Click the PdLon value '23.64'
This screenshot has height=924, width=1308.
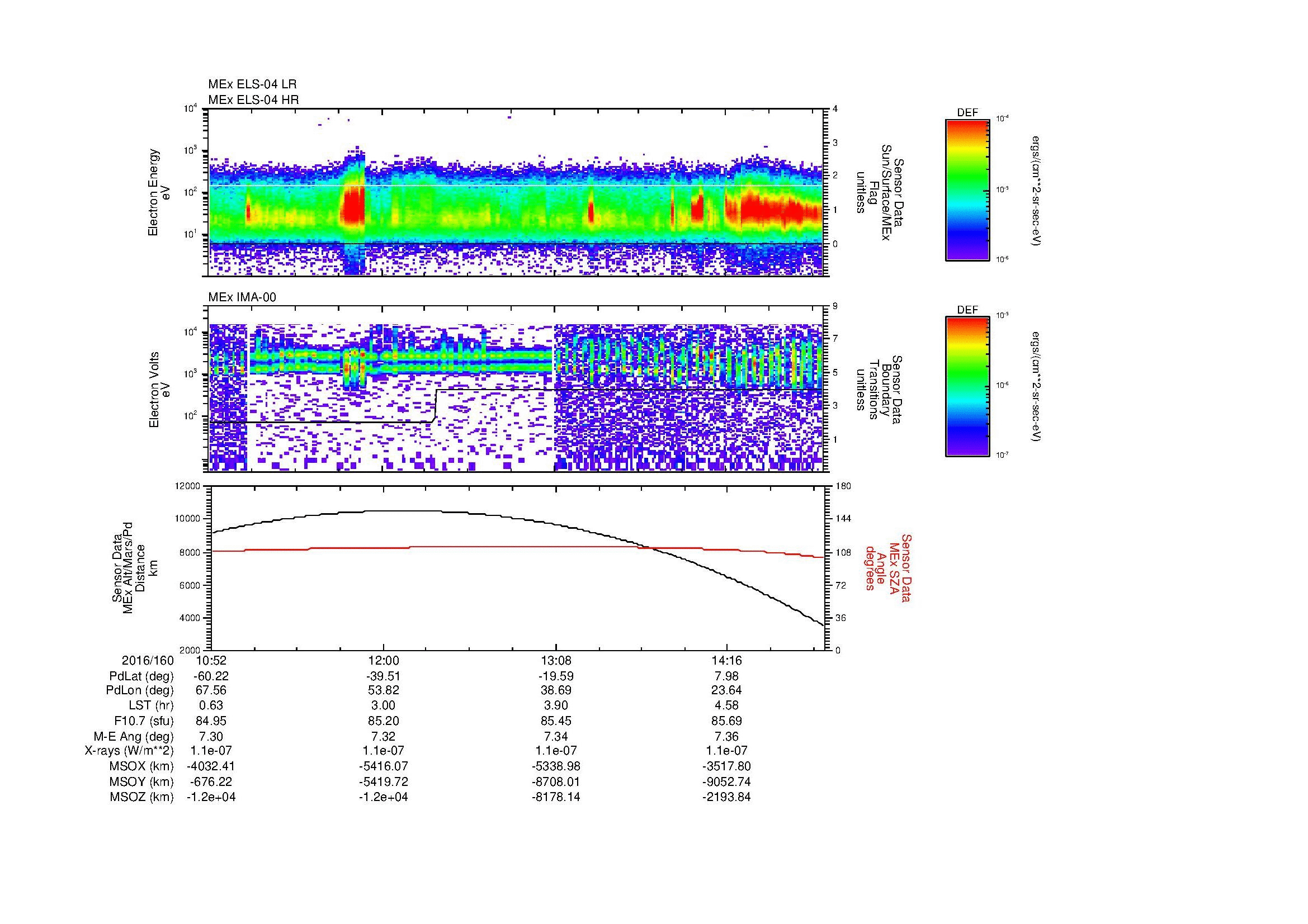pos(727,690)
